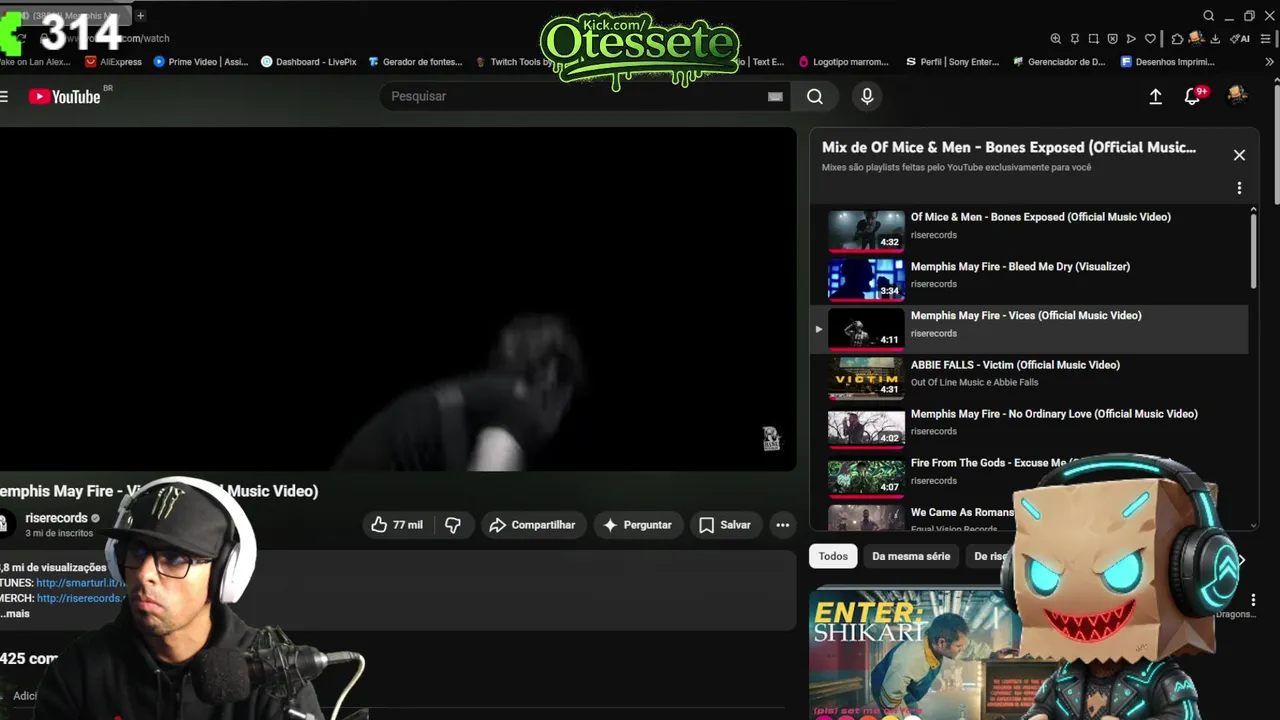1280x720 pixels.
Task: Like the video with 77 mil
Action: coord(397,525)
